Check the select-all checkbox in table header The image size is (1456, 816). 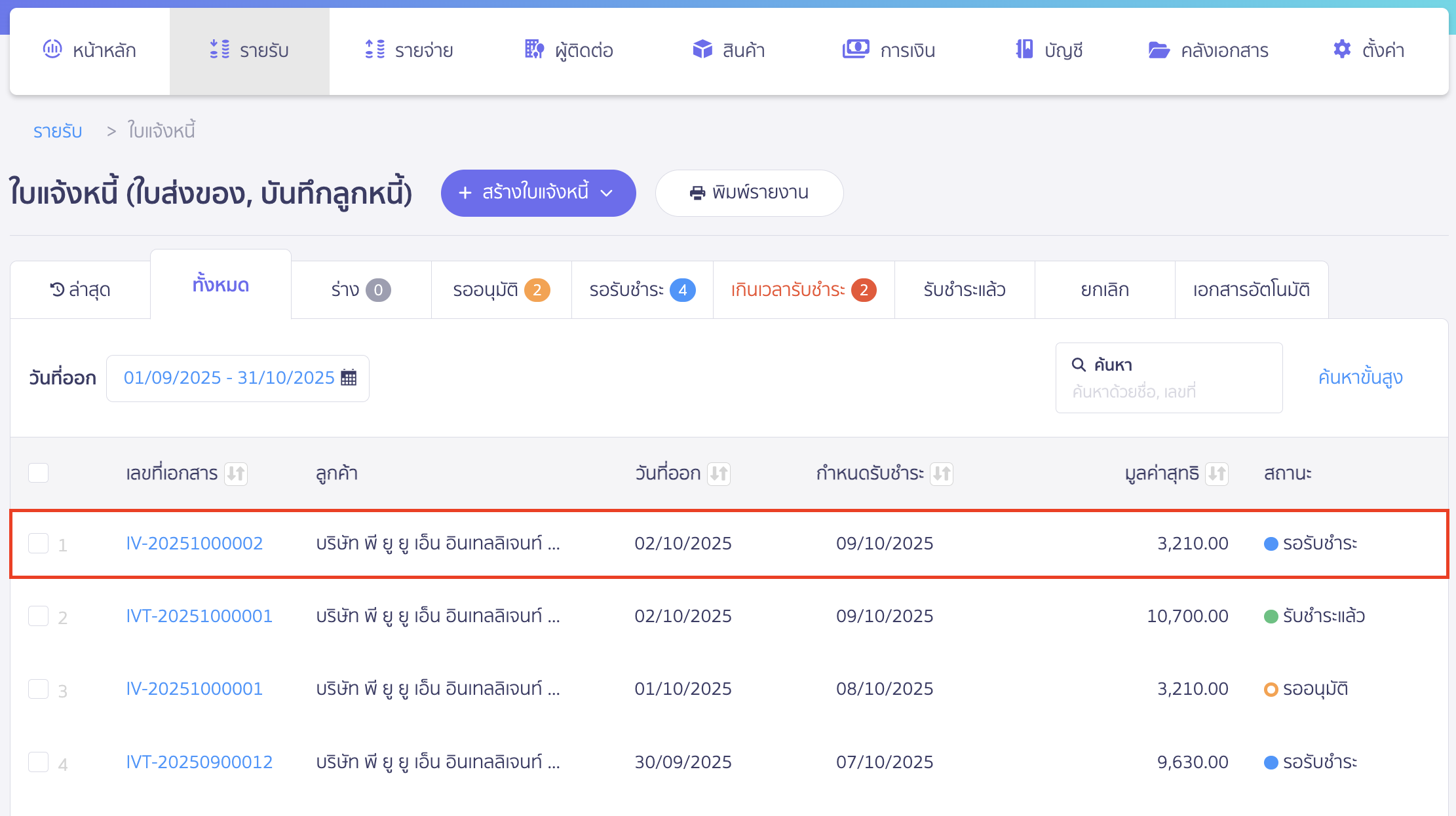coord(38,472)
